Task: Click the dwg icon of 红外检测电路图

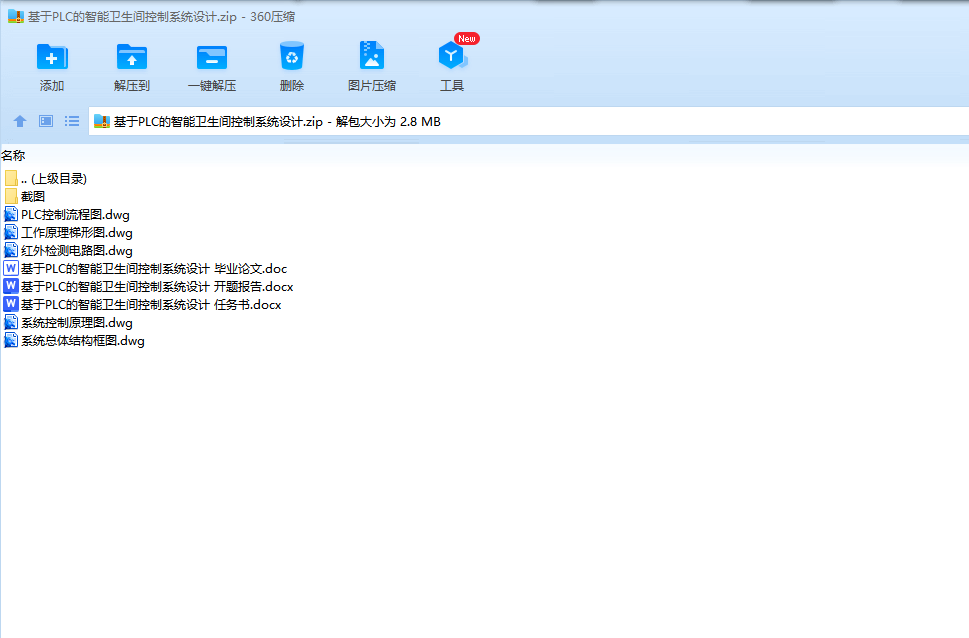Action: [11, 250]
